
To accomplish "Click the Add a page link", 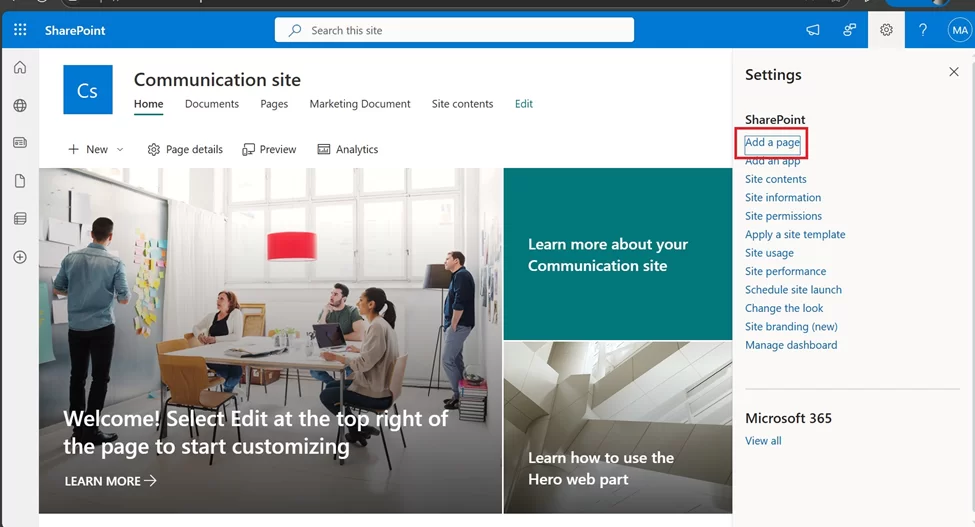I will coord(772,143).
